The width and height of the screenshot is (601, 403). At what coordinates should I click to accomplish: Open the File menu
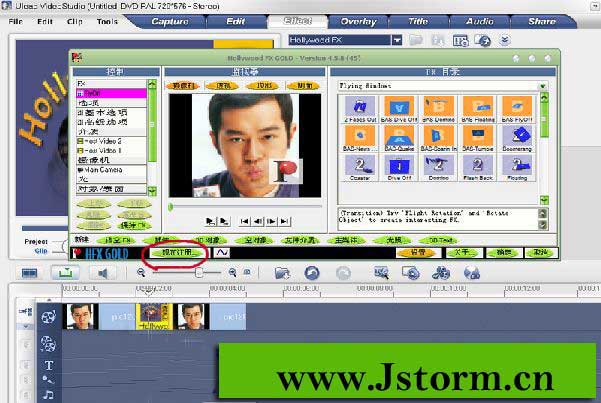(16, 21)
